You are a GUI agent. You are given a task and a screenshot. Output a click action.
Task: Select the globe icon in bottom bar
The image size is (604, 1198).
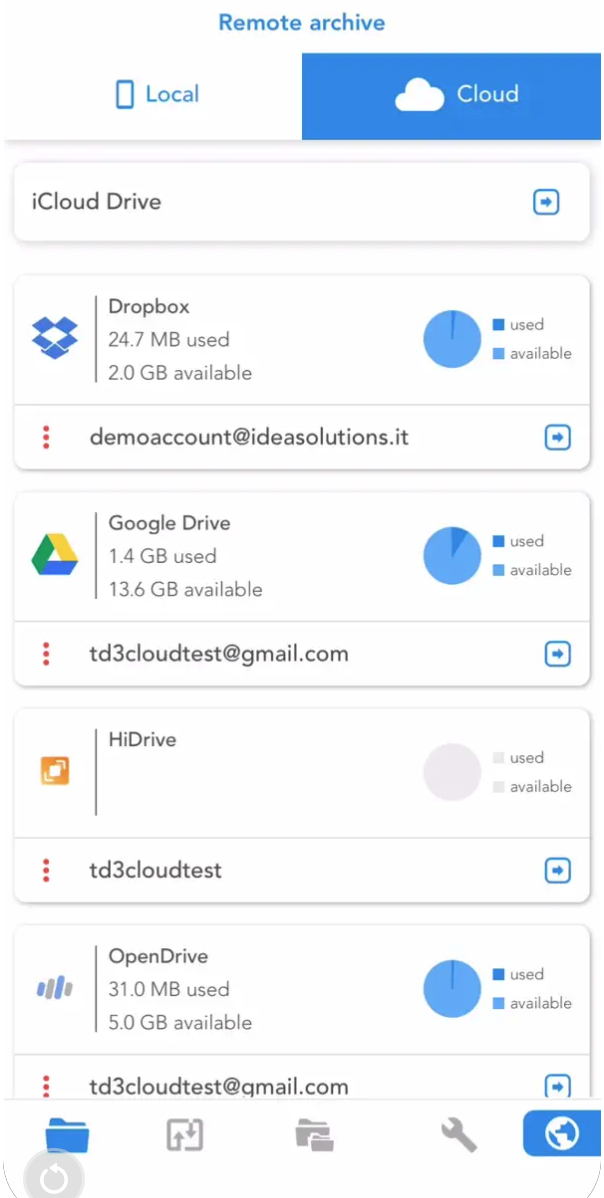click(x=561, y=1134)
